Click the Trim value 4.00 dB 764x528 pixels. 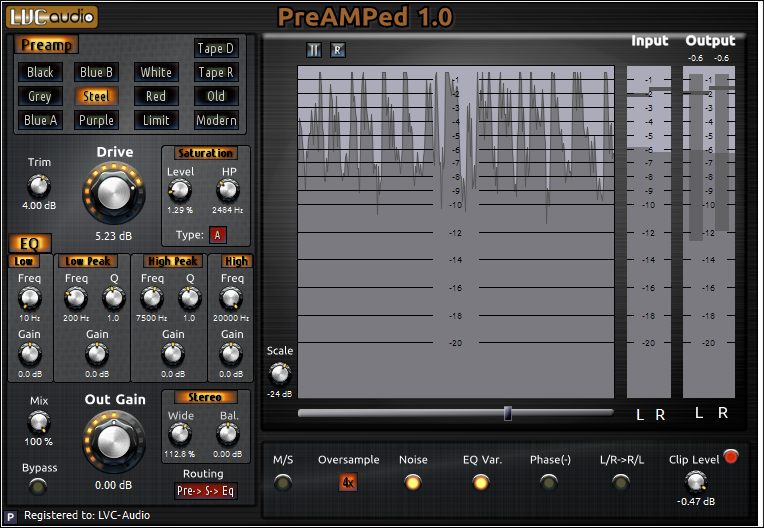[x=39, y=206]
